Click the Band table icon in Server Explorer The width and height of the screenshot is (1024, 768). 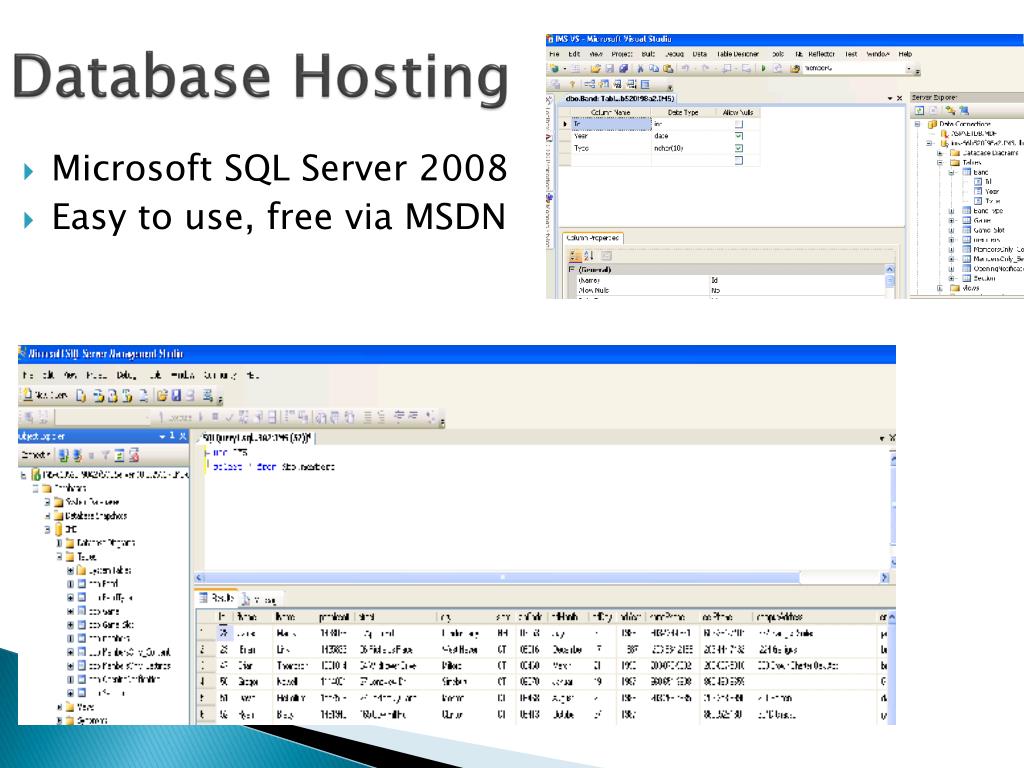pyautogui.click(x=967, y=172)
